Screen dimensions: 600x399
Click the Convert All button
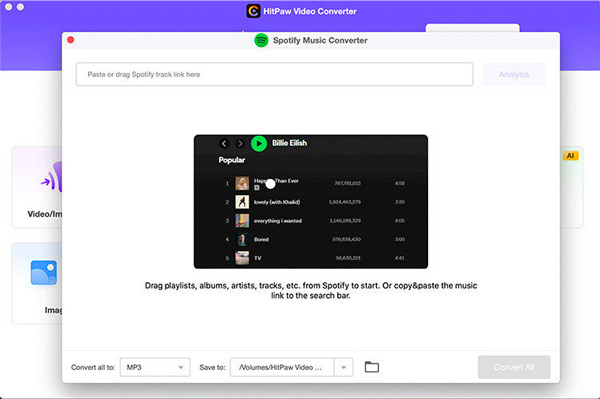pos(514,367)
